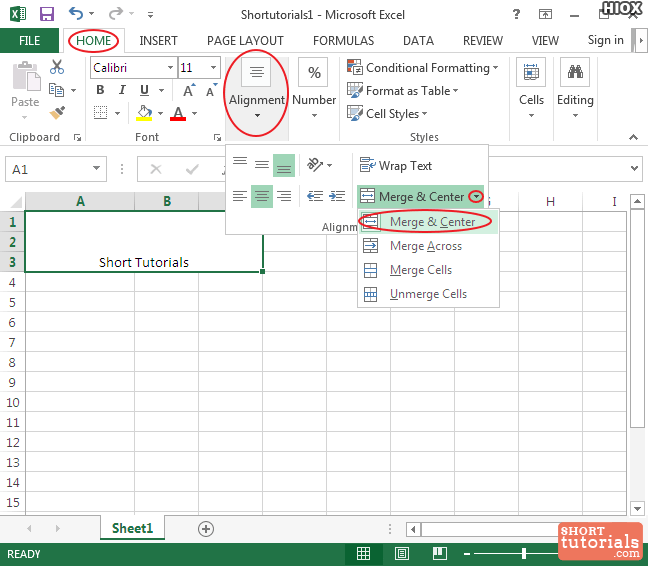Click the zoom slider handle

coord(524,553)
